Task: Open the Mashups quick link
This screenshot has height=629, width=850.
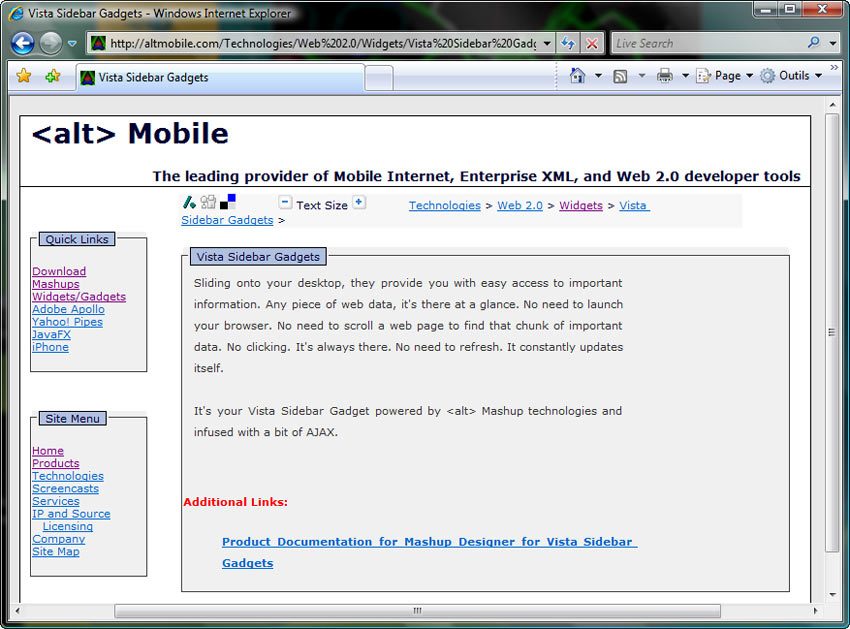Action: [56, 284]
